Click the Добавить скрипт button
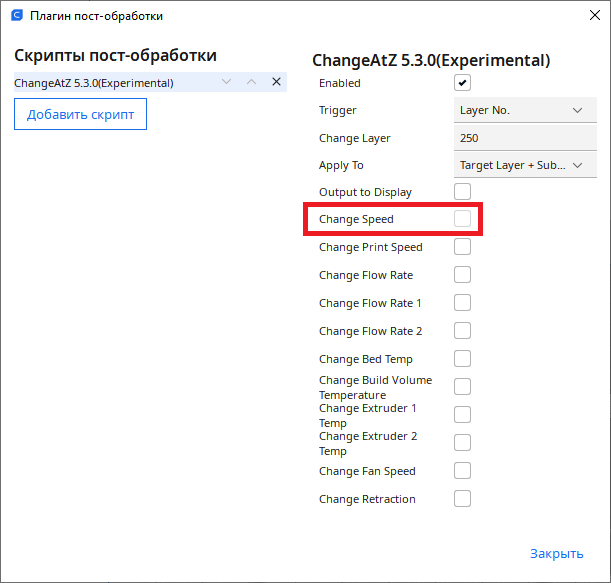This screenshot has width=611, height=583. coord(81,114)
